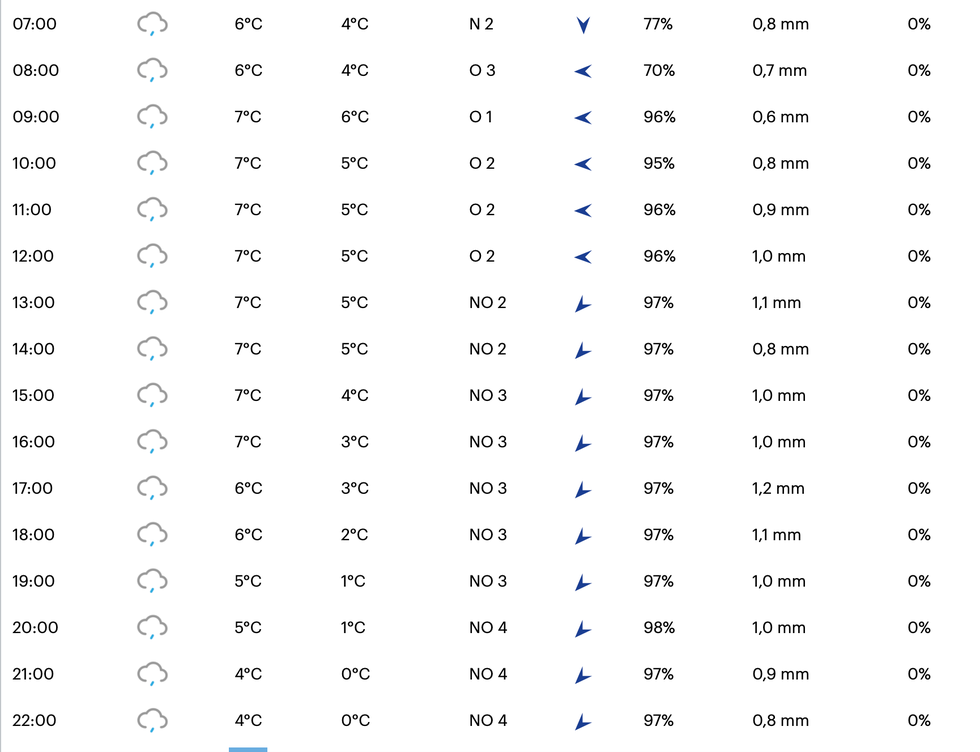
Task: Click the north wind arrow at 07:00
Action: point(583,25)
